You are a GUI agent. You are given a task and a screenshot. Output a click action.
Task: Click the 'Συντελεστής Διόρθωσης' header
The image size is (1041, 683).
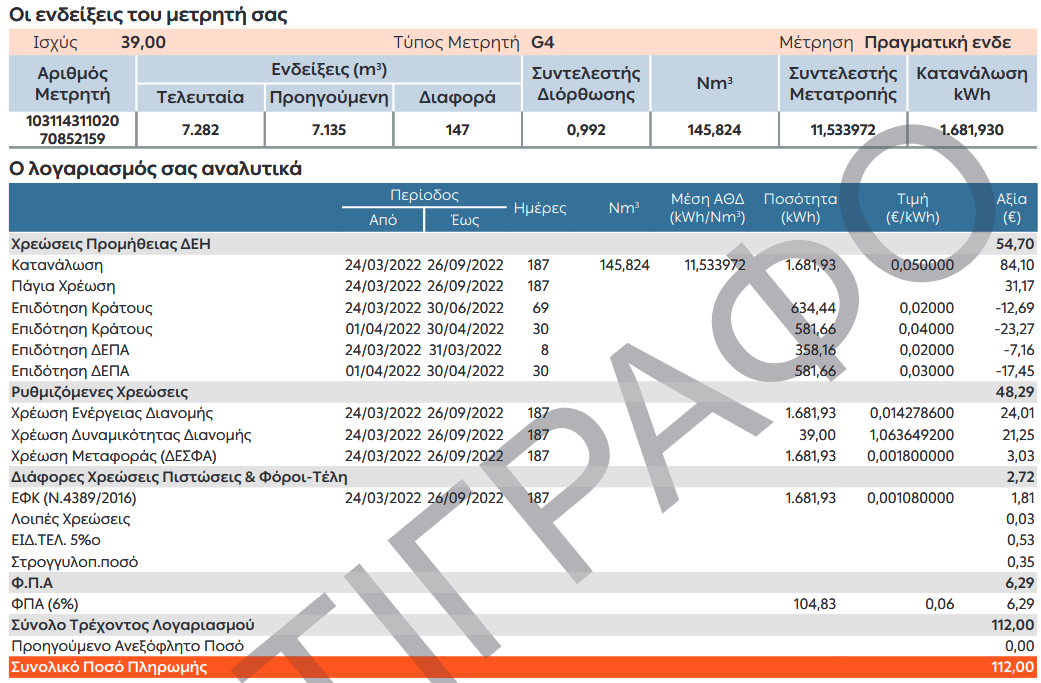point(586,84)
